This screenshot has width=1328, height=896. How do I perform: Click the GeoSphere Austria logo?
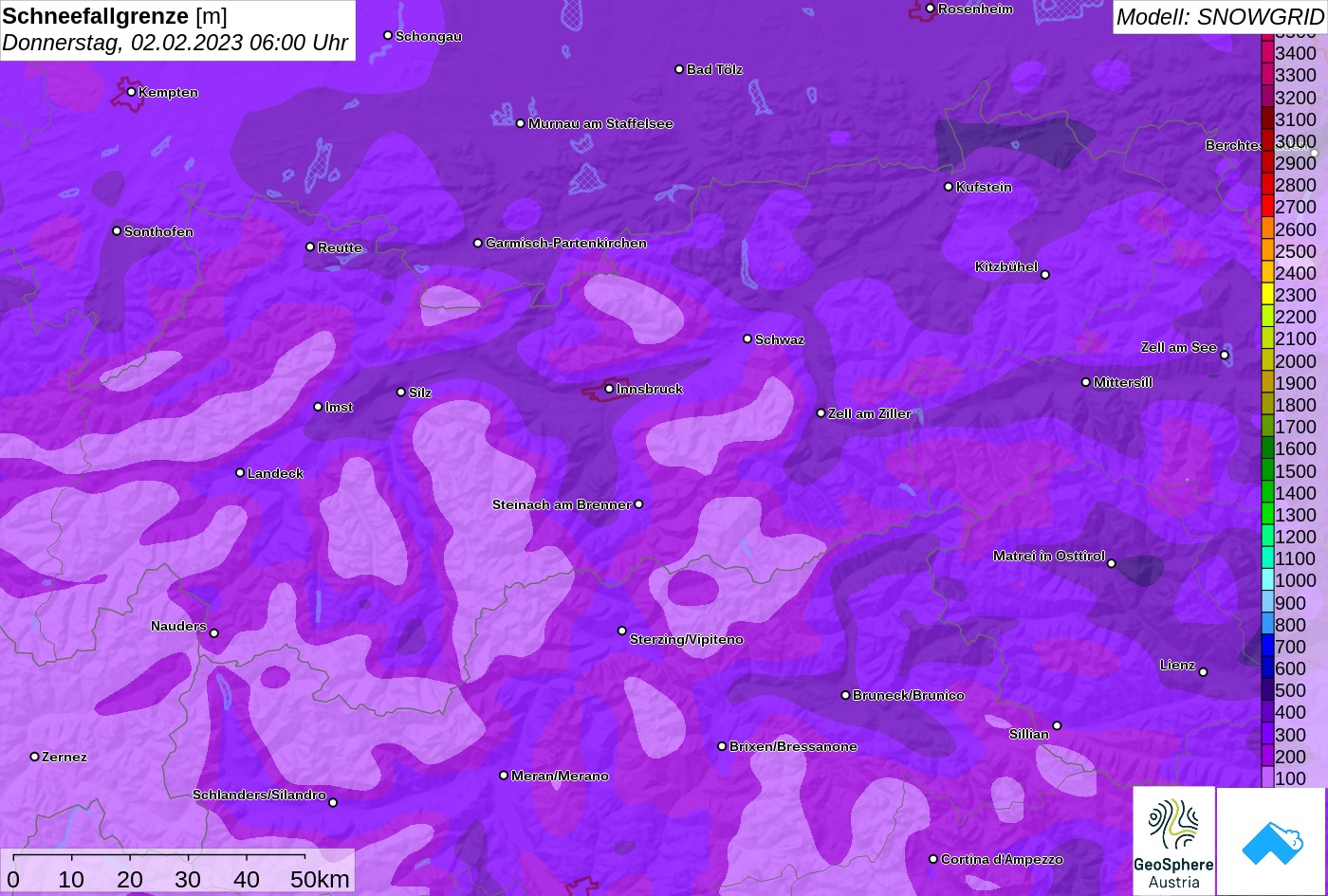click(x=1173, y=841)
